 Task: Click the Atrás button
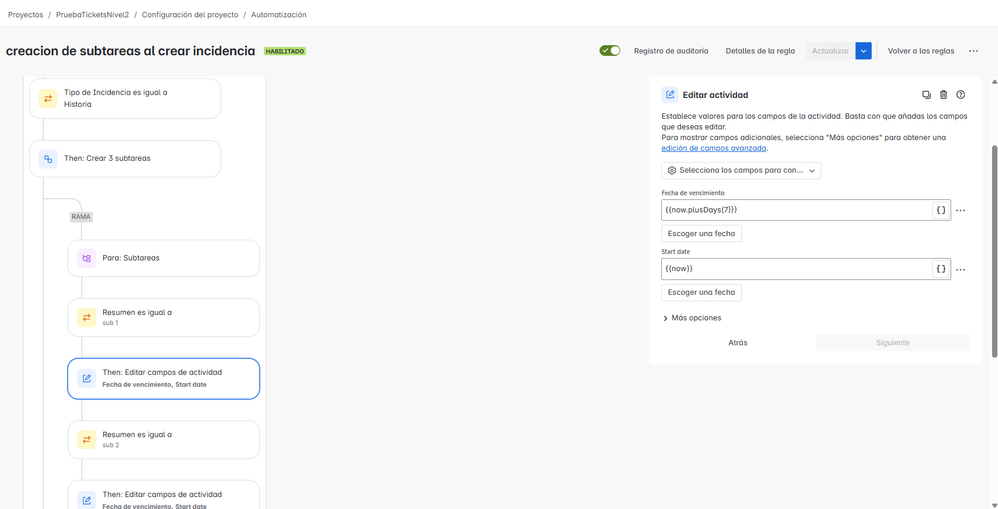pos(738,342)
